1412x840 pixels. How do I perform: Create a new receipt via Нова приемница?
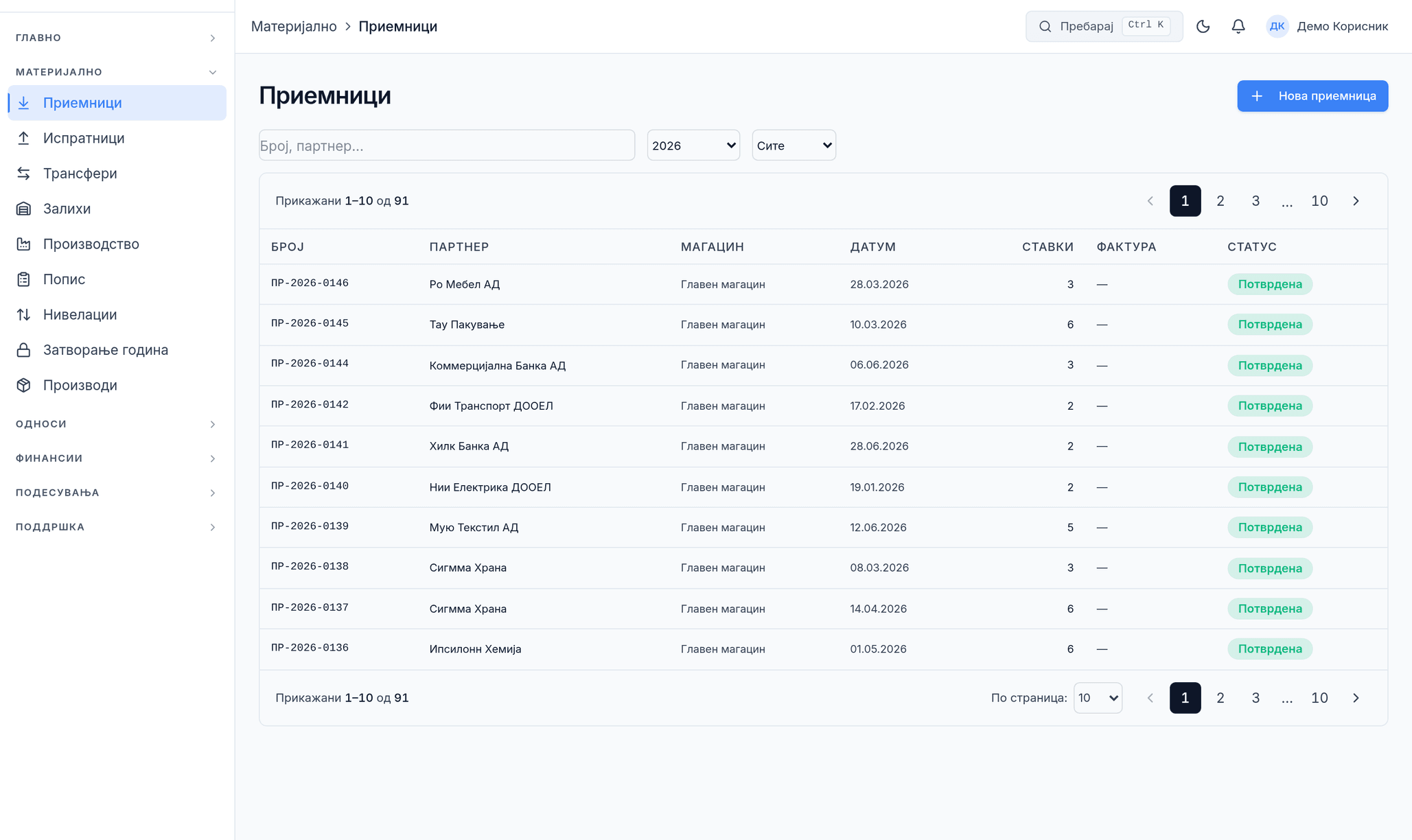[x=1312, y=96]
